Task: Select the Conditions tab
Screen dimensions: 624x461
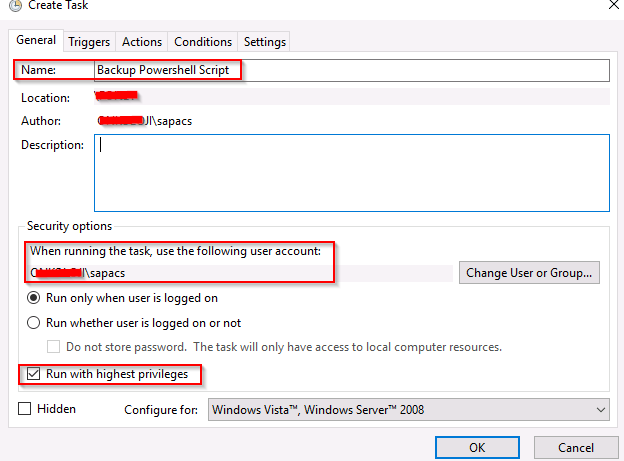Action: pos(203,42)
